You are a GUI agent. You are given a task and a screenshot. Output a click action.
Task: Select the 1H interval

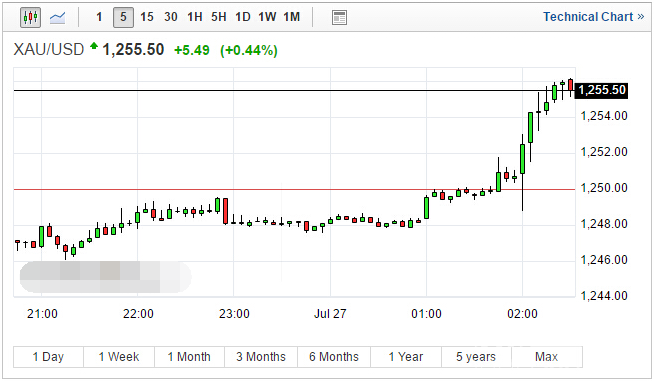click(x=195, y=17)
